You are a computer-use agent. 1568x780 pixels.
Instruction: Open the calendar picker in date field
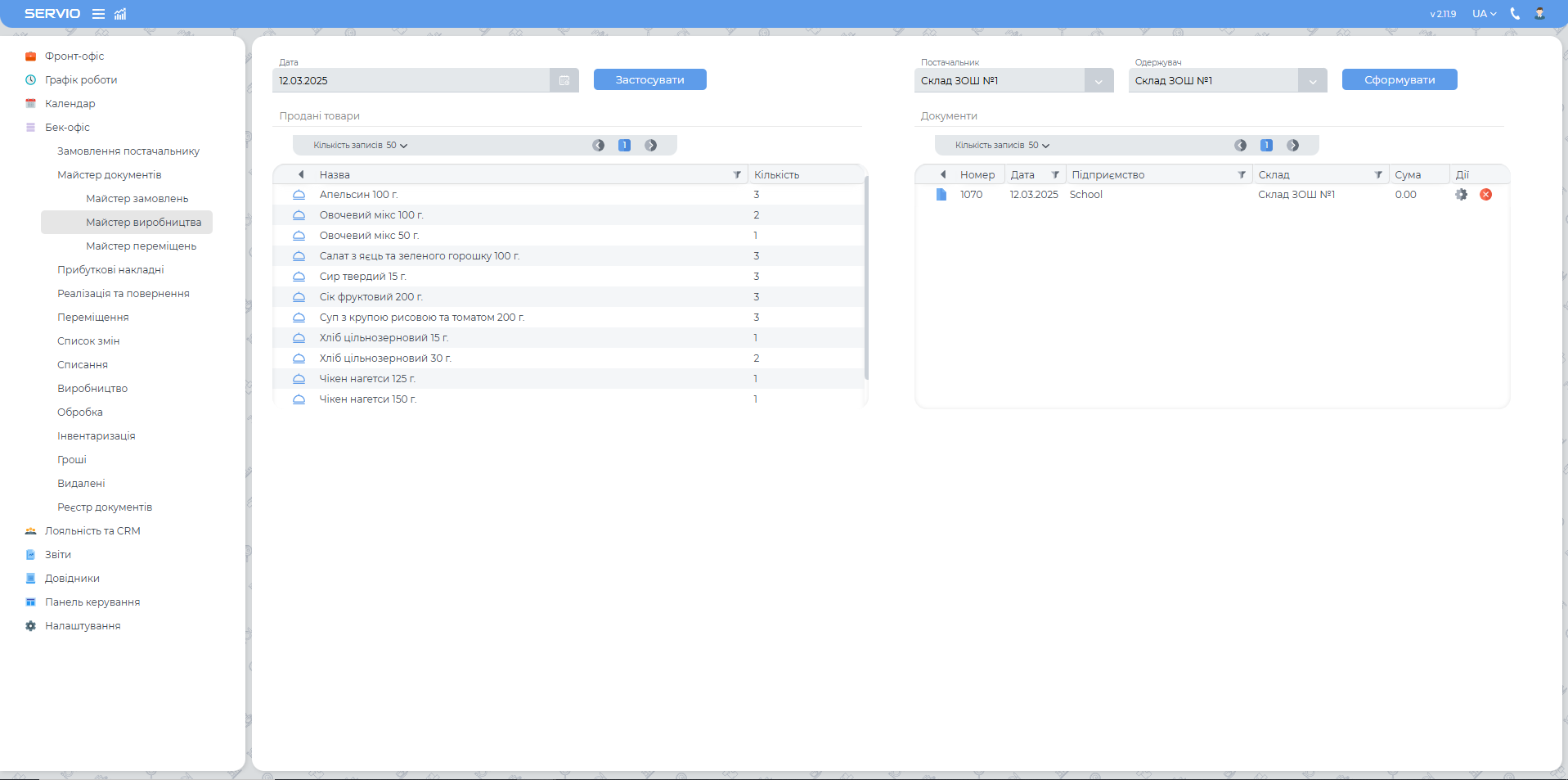(x=564, y=80)
